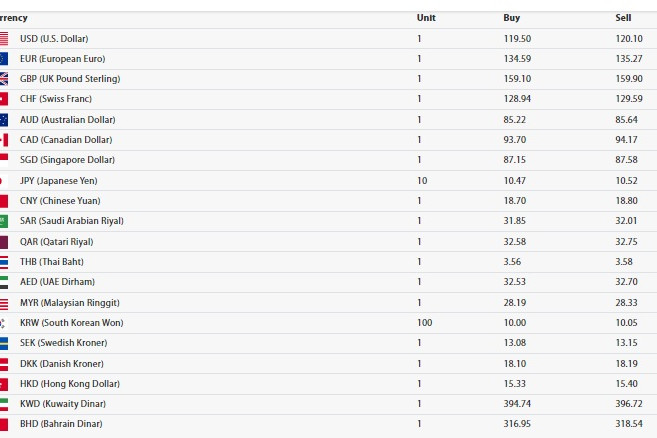Screen dimensions: 657x438
Task: Click the Canadian flag icon beside CAD
Action: pyautogui.click(x=4, y=140)
